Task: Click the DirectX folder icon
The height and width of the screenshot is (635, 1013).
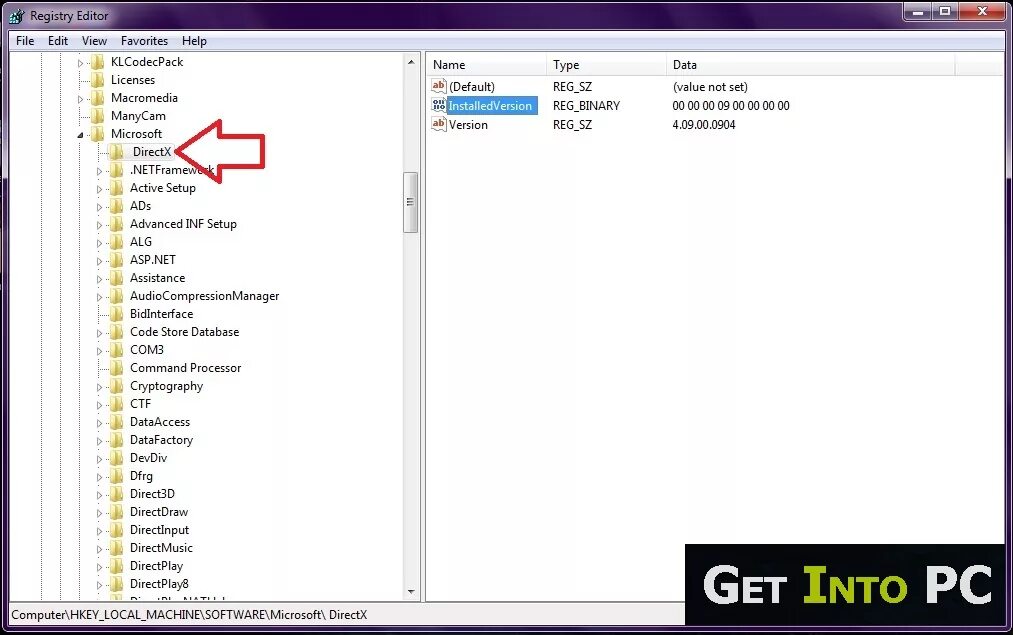Action: pos(116,152)
